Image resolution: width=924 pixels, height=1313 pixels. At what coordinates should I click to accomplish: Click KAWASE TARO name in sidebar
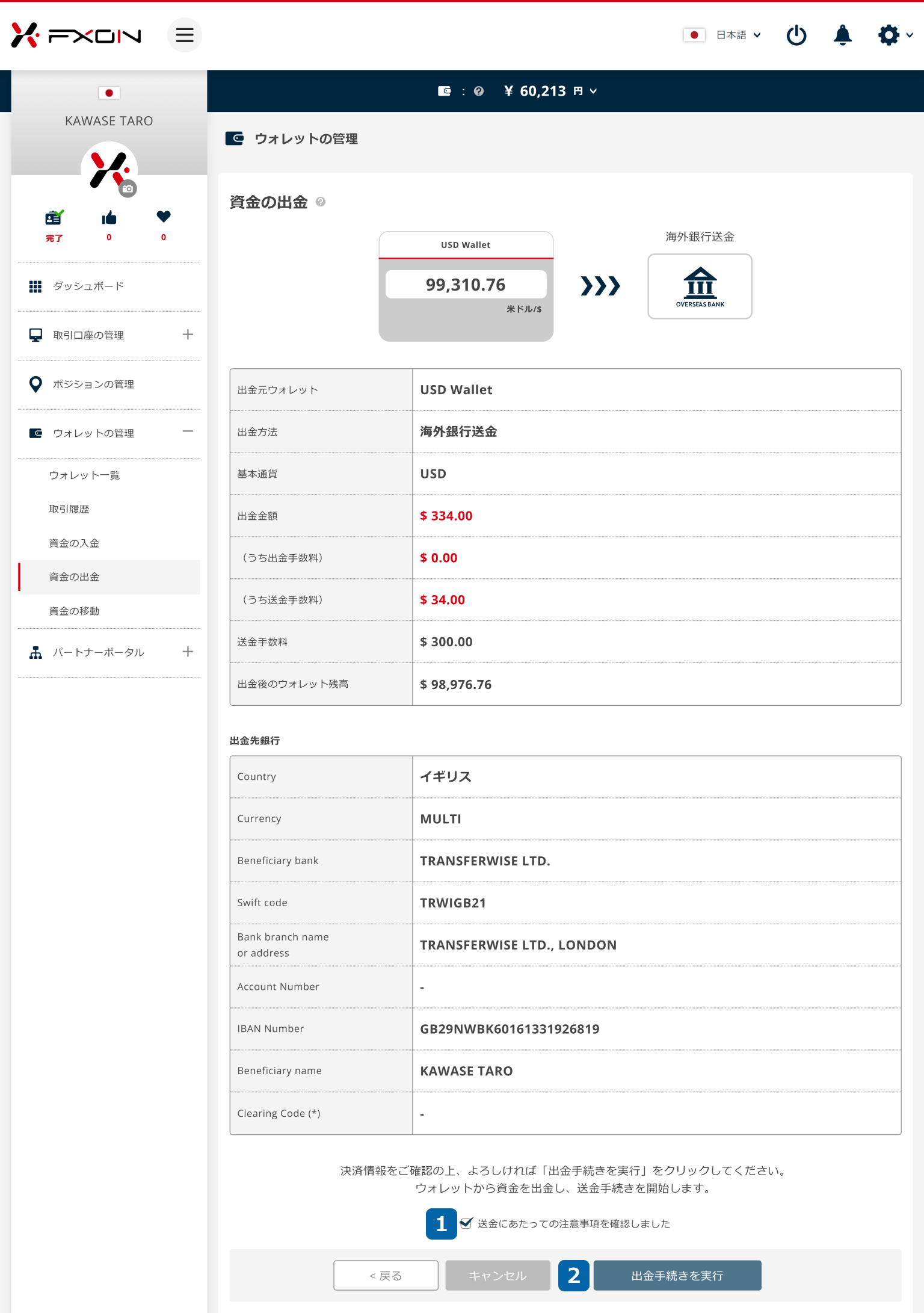(x=109, y=121)
